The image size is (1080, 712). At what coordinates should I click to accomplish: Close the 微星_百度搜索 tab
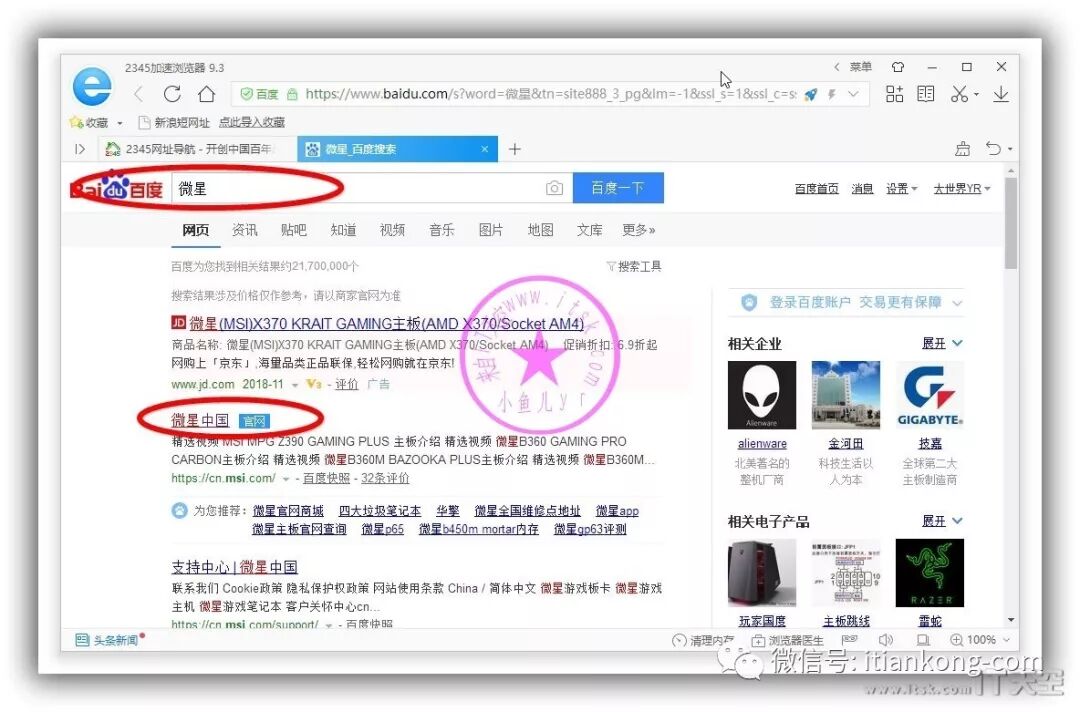tap(484, 149)
